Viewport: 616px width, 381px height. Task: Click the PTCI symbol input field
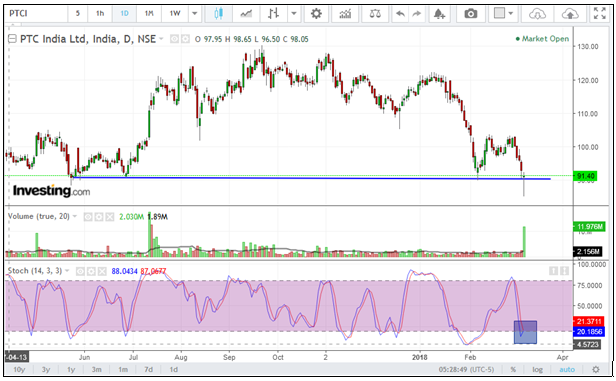[36, 14]
